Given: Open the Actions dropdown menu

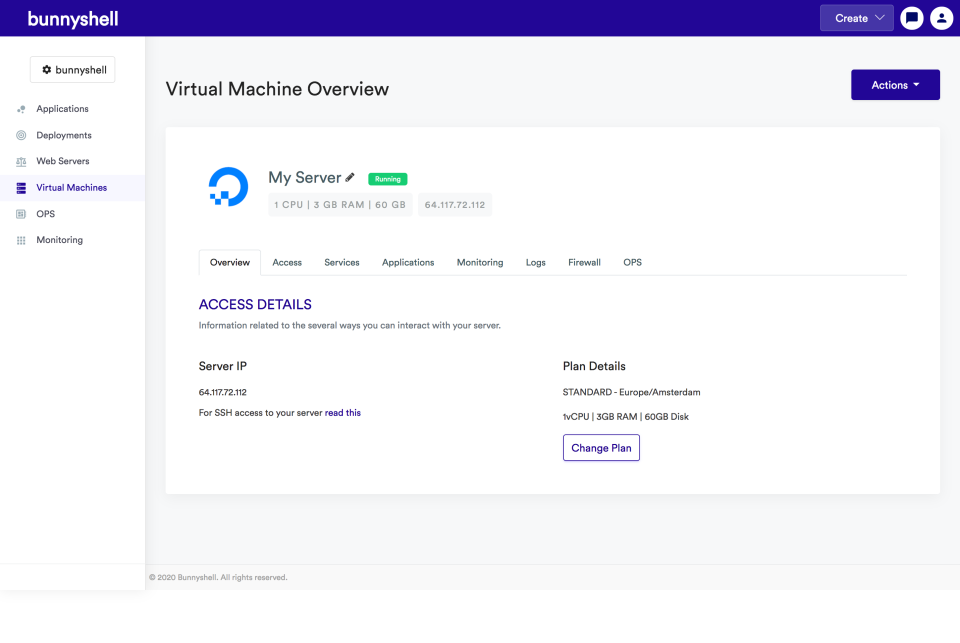Looking at the screenshot, I should click(895, 85).
